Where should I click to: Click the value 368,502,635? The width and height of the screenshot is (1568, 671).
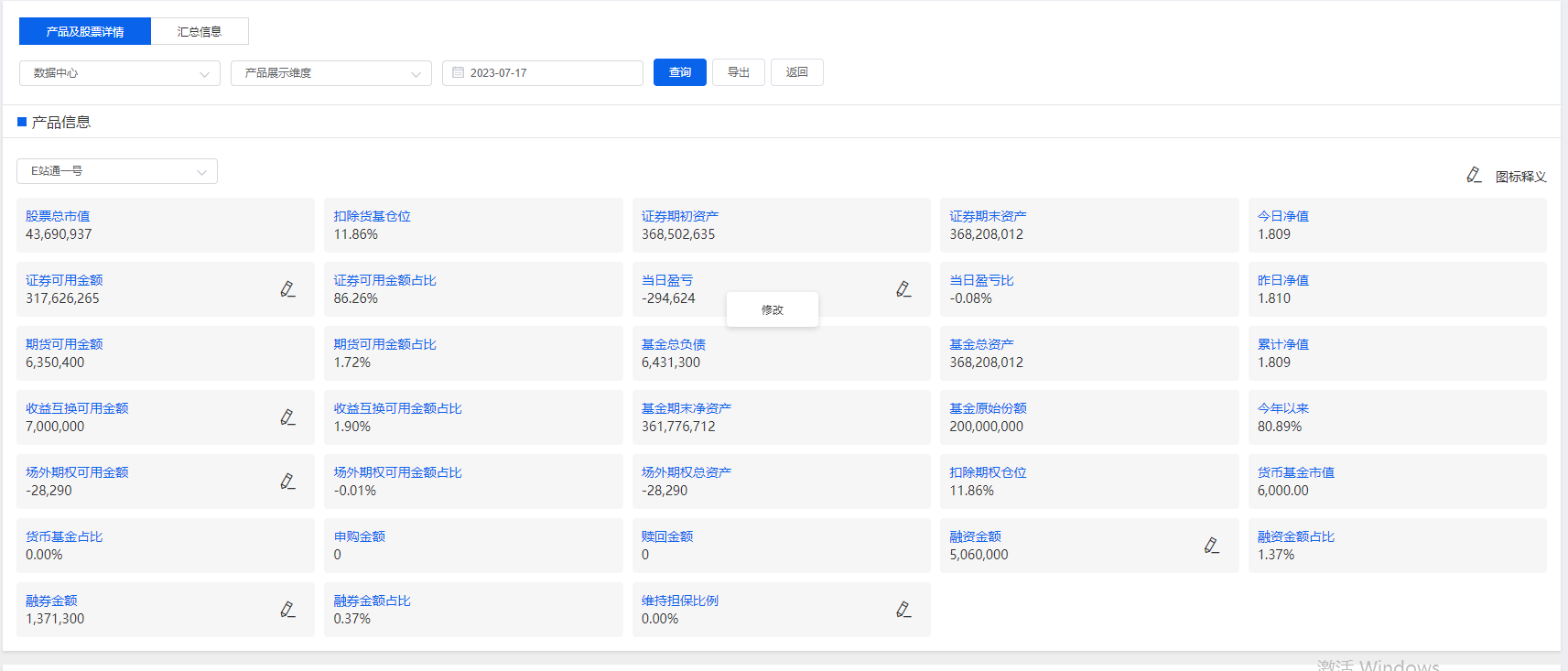pyautogui.click(x=678, y=234)
